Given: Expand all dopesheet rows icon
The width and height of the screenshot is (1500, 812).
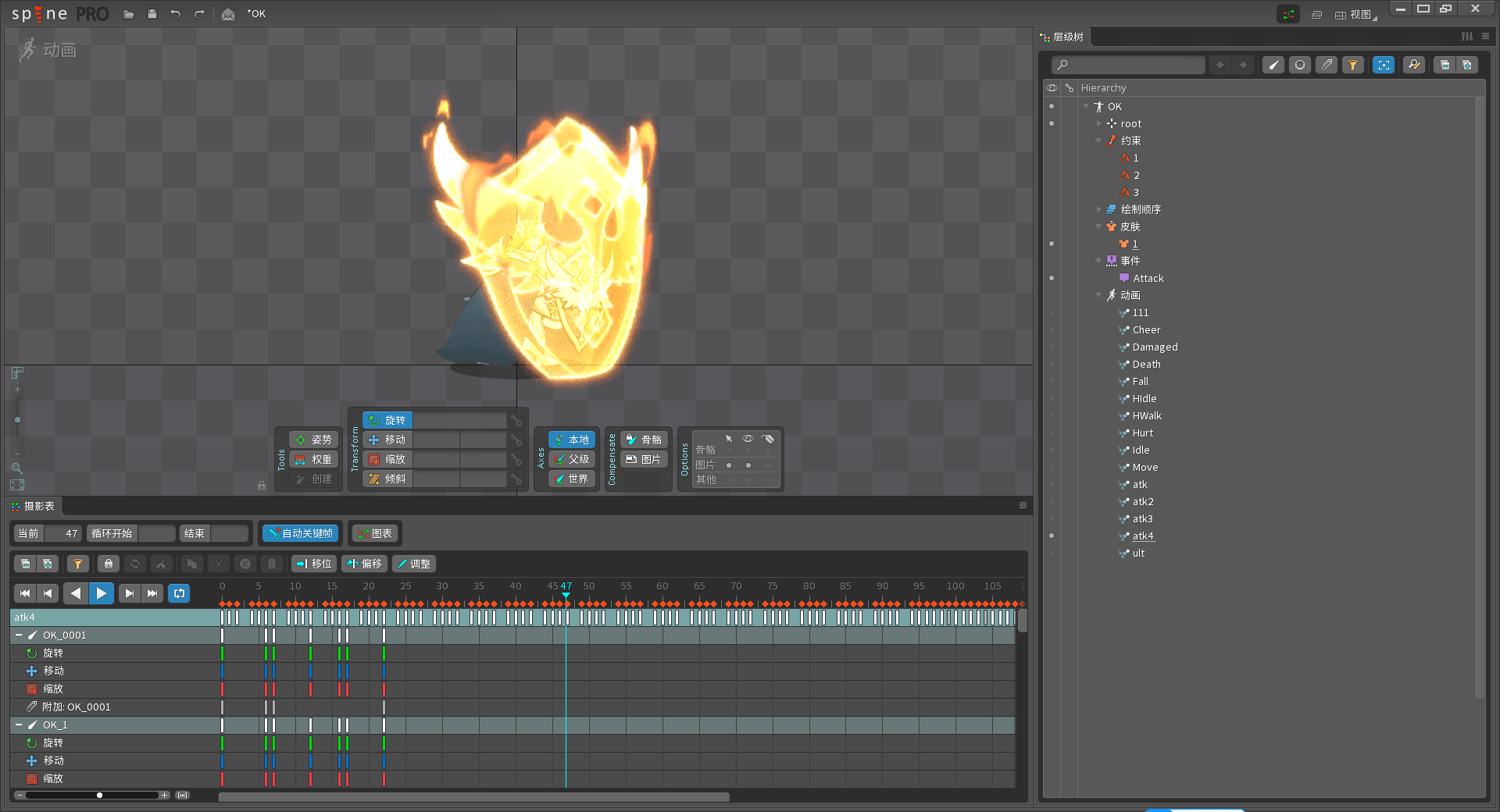Looking at the screenshot, I should click(x=47, y=564).
